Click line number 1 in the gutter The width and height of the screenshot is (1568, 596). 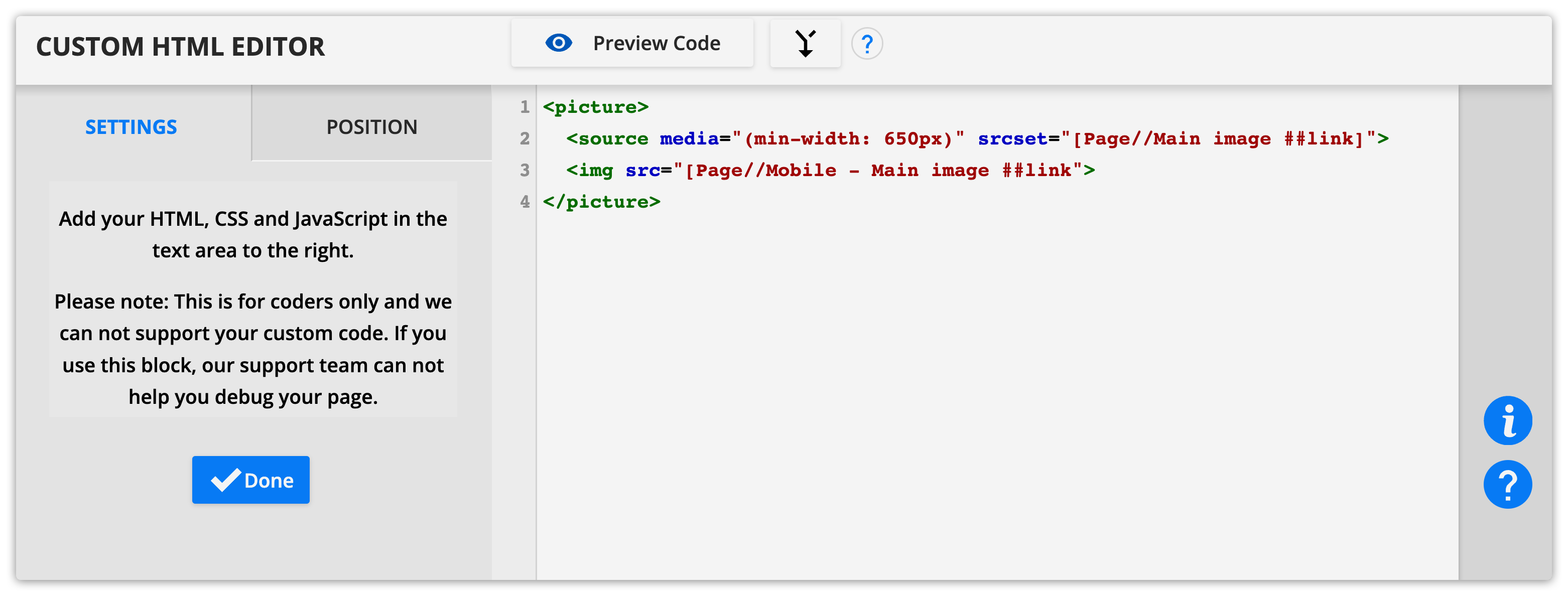click(524, 107)
